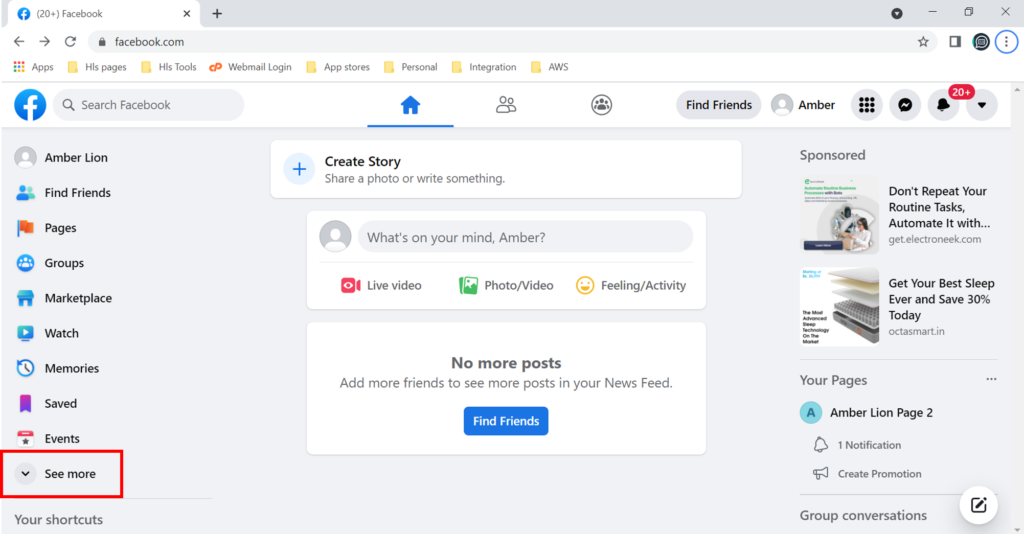Open Amber Lion Page 2
This screenshot has width=1024, height=534.
coord(881,413)
